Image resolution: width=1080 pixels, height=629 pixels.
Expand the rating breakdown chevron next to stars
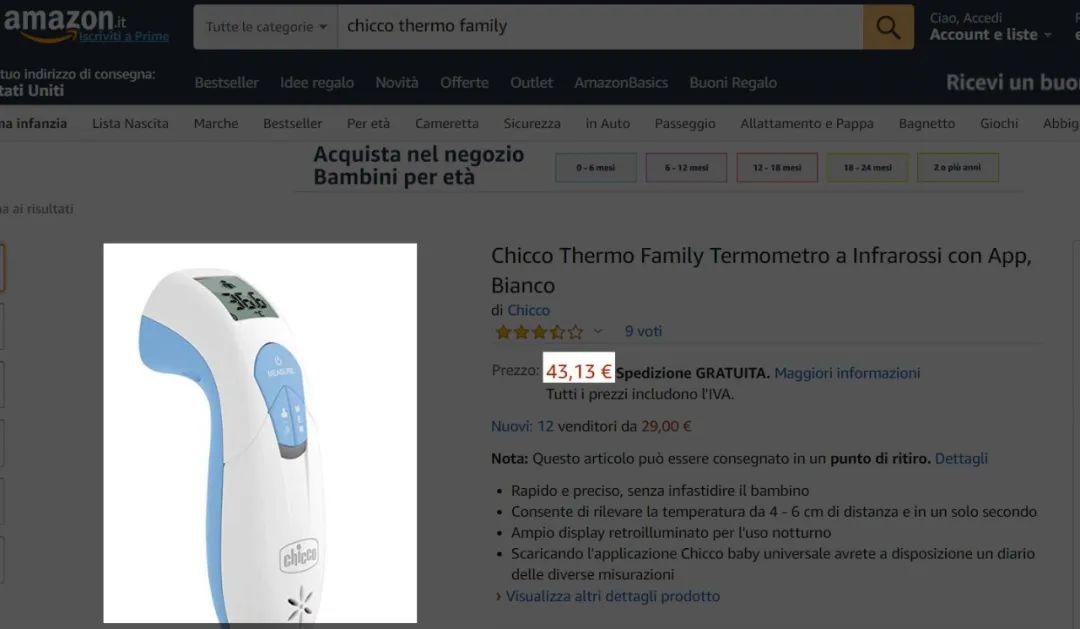(598, 331)
